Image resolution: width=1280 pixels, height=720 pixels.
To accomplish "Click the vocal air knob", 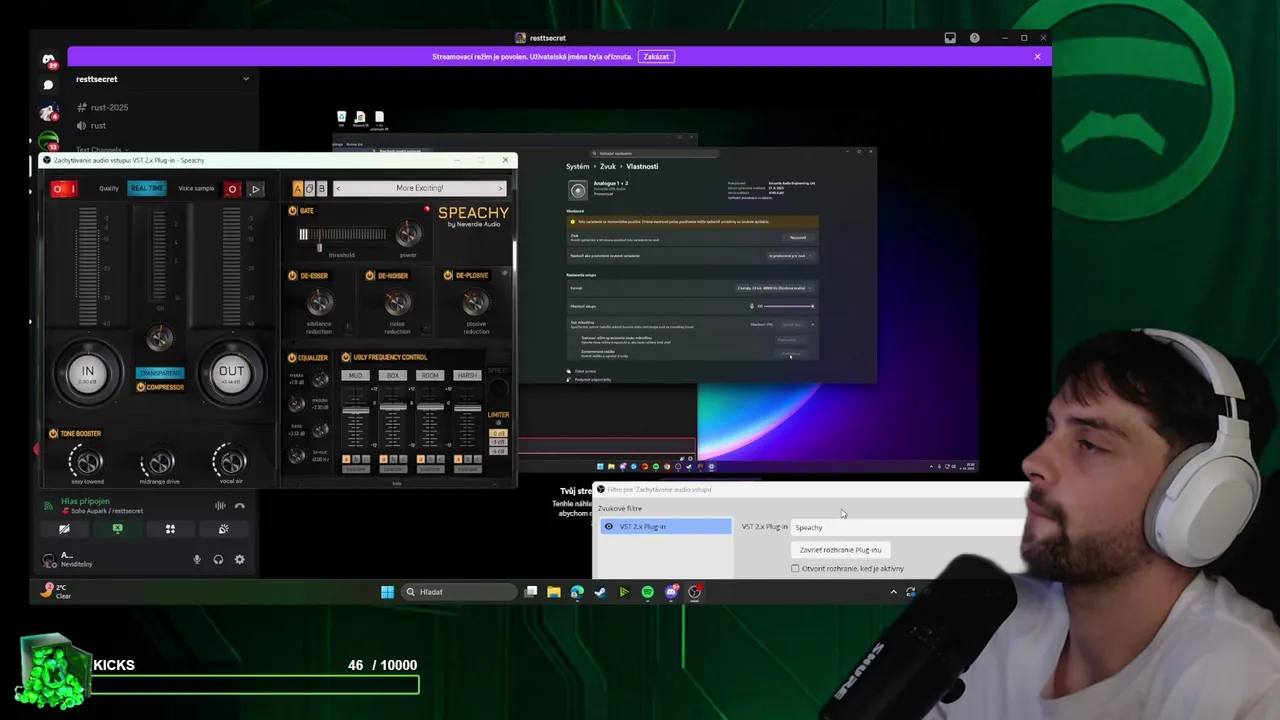I will tap(231, 462).
